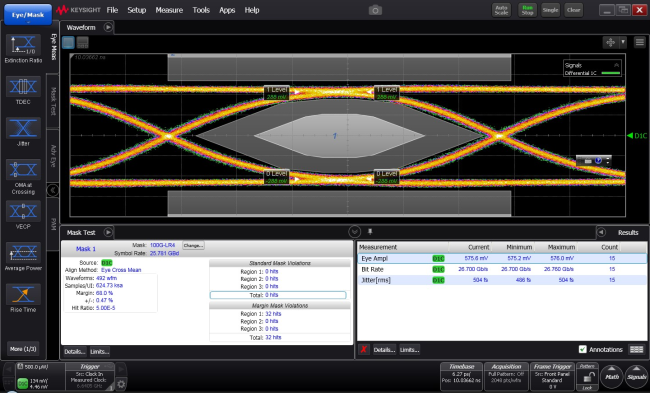
Task: Click the mask Change... button
Action: [x=193, y=245]
